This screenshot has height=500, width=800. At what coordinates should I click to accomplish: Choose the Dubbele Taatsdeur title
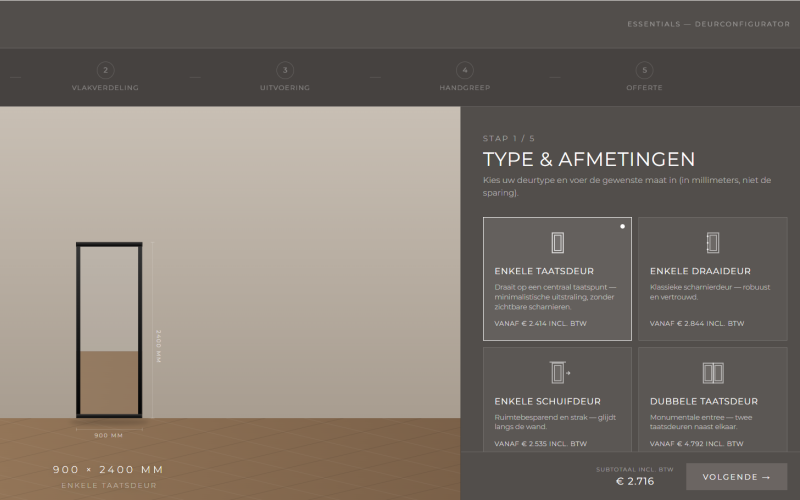704,402
